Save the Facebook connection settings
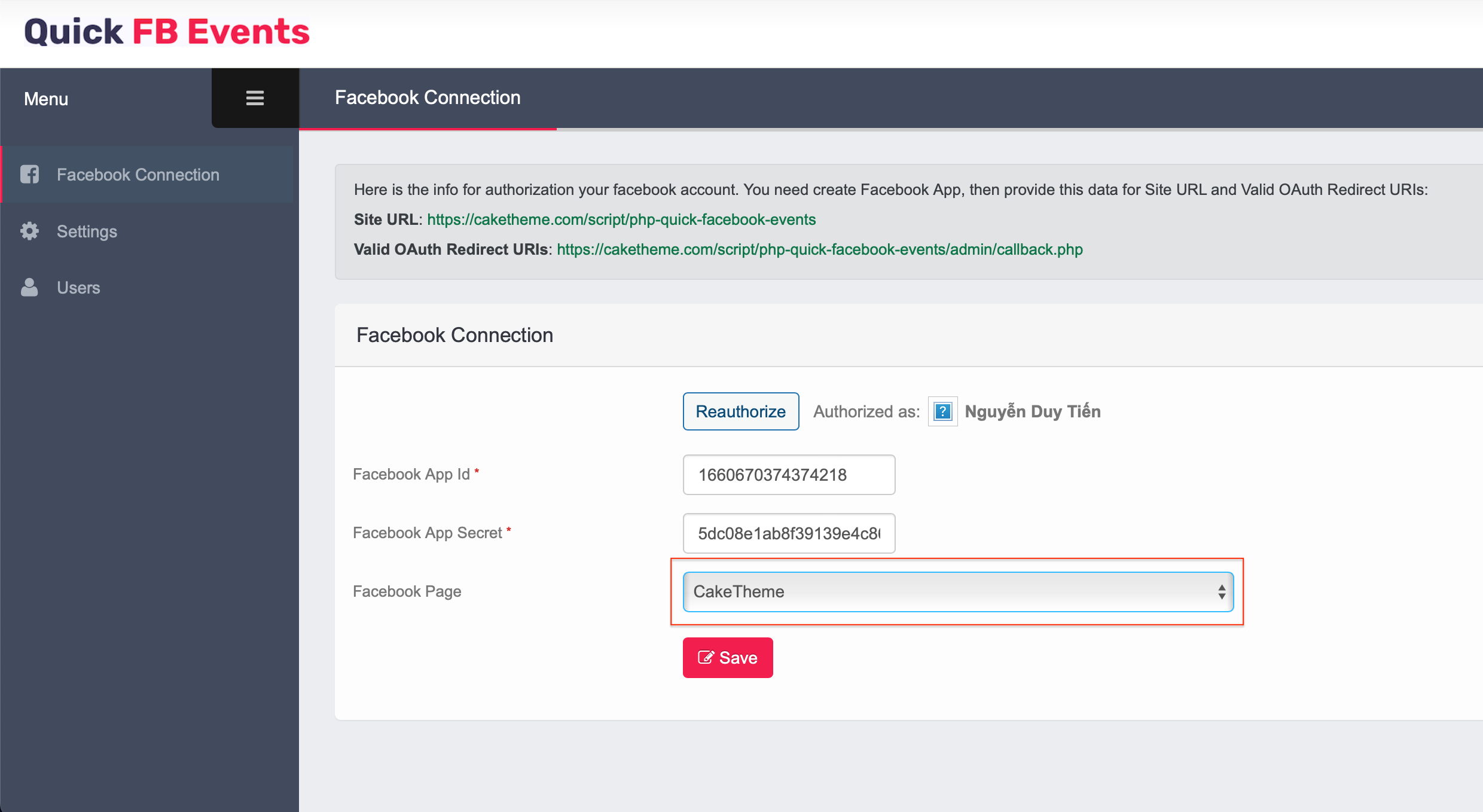 728,658
